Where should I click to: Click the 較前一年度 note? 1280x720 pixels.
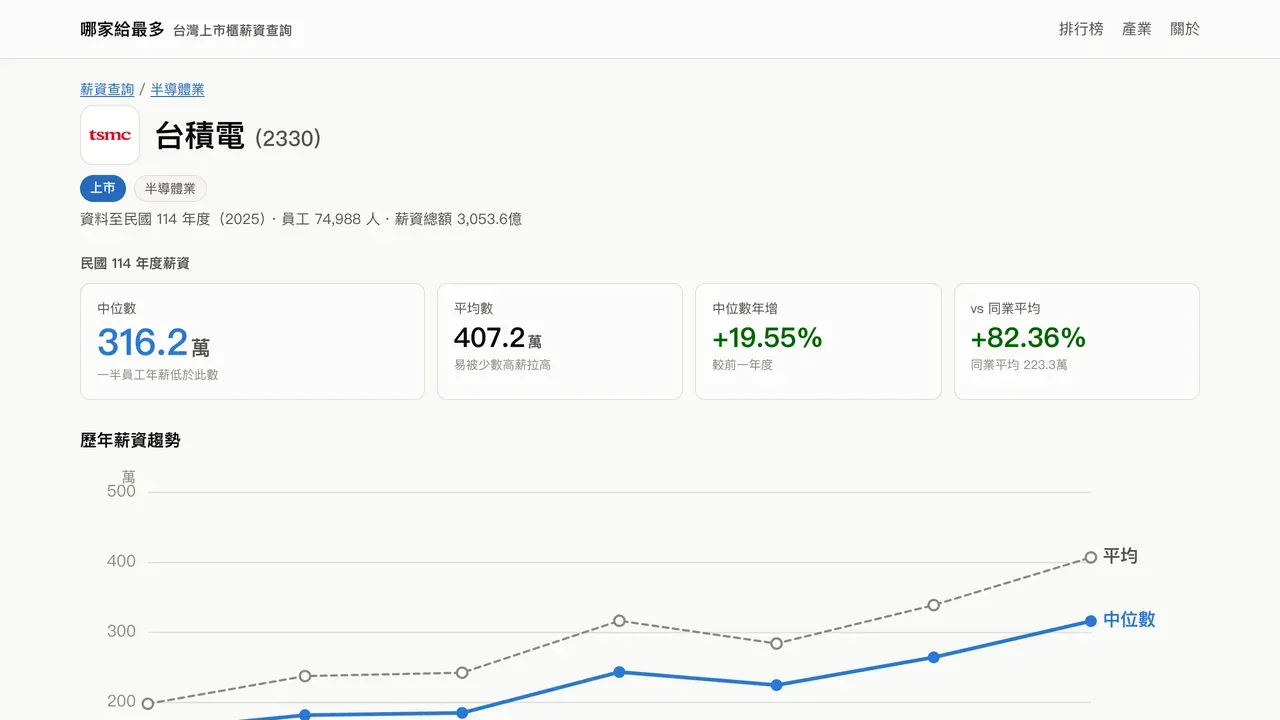[x=743, y=365]
